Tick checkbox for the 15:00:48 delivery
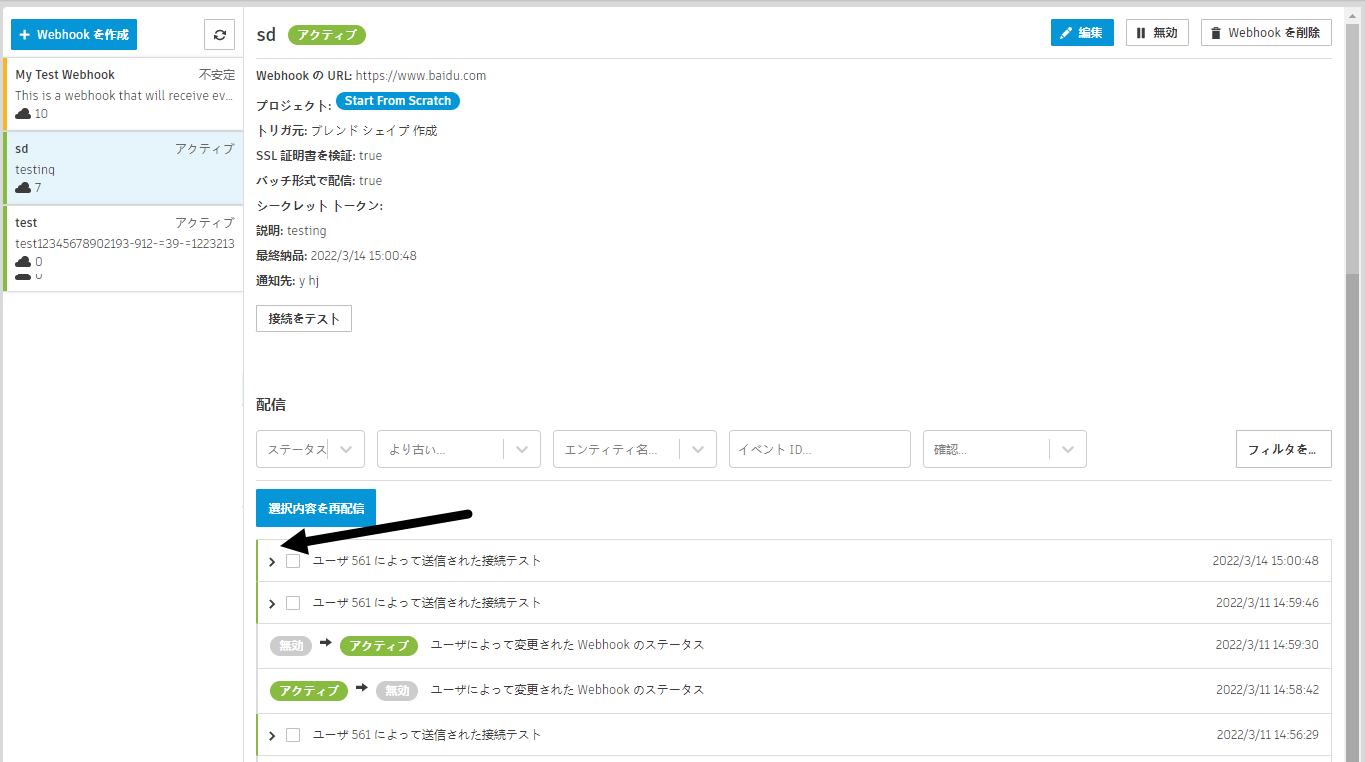The width and height of the screenshot is (1365, 762). pos(293,561)
